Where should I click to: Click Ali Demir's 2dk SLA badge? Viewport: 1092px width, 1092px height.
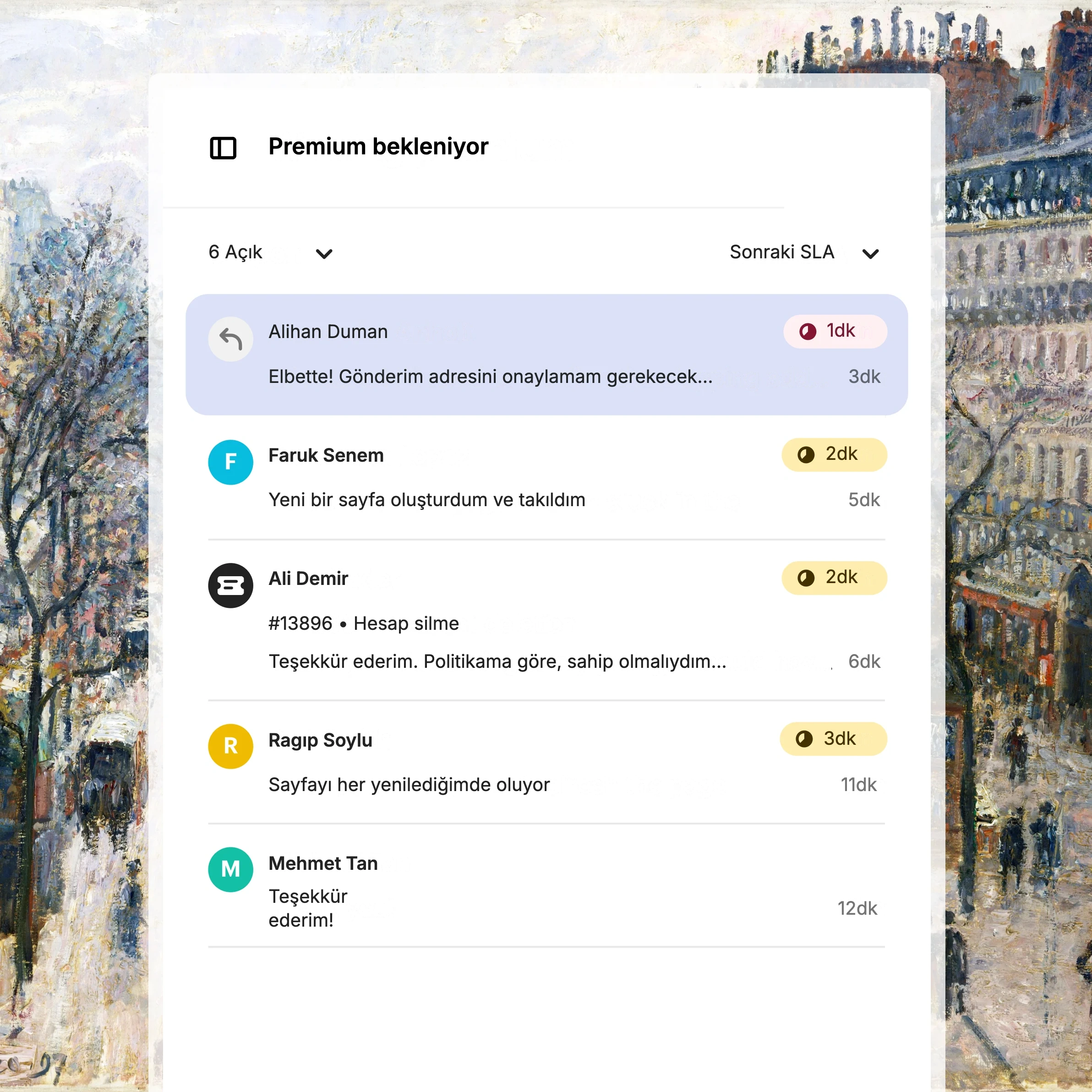coord(834,578)
